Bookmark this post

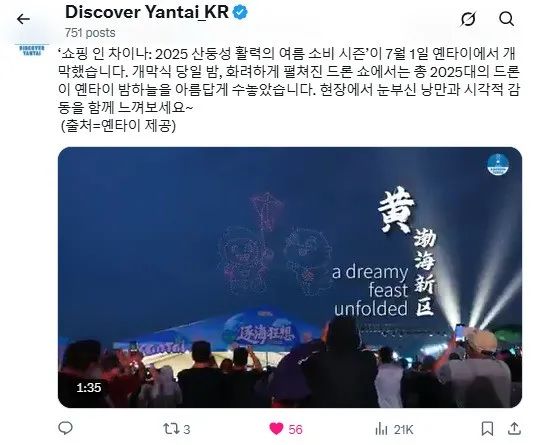pyautogui.click(x=487, y=429)
